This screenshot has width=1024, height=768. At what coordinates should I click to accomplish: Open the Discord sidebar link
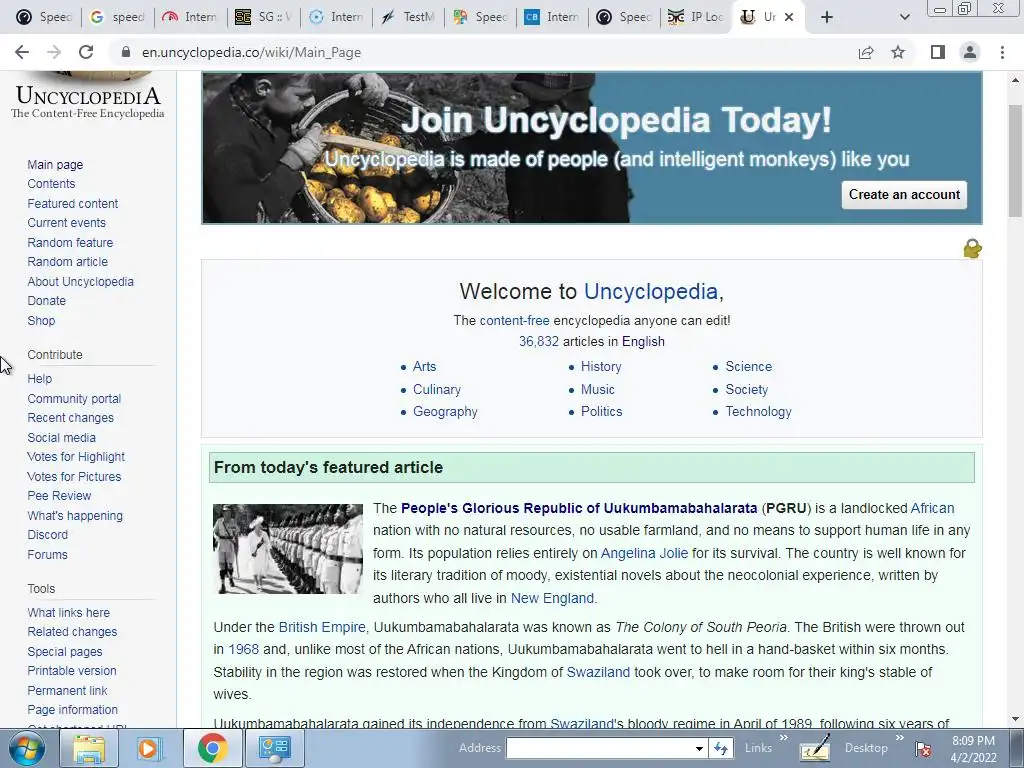(x=47, y=535)
